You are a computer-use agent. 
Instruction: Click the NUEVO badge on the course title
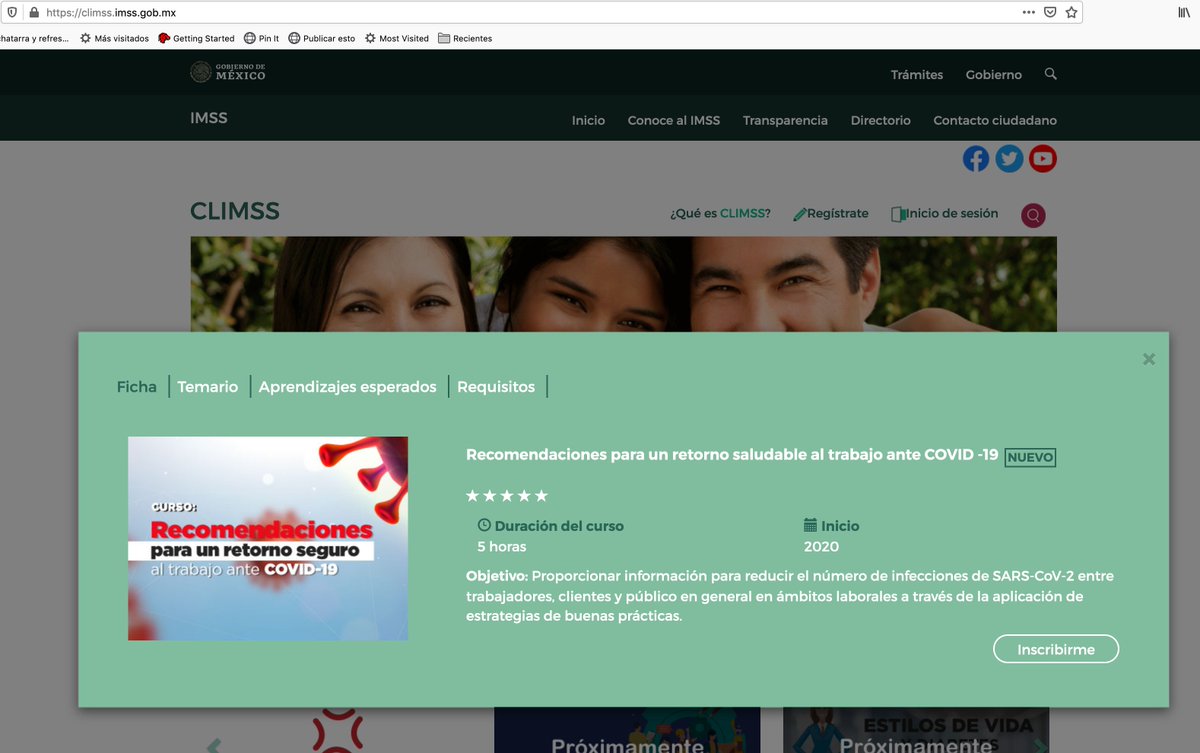coord(1030,457)
